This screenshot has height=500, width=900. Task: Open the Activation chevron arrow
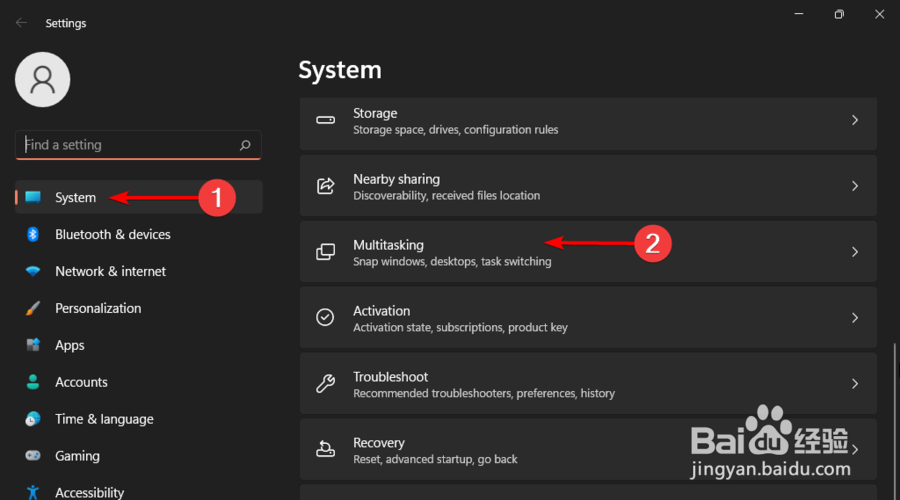(855, 318)
